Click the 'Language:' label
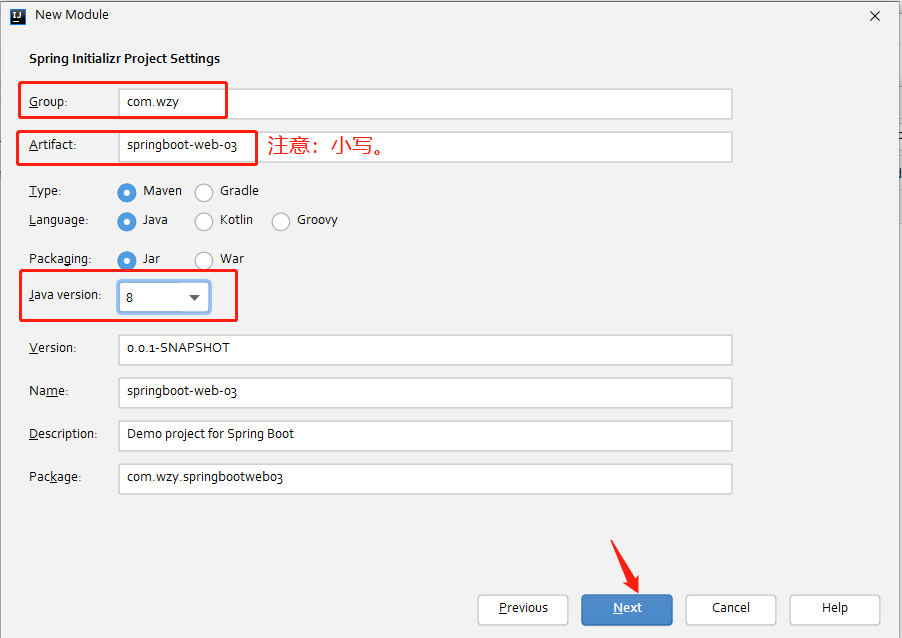 tap(58, 220)
